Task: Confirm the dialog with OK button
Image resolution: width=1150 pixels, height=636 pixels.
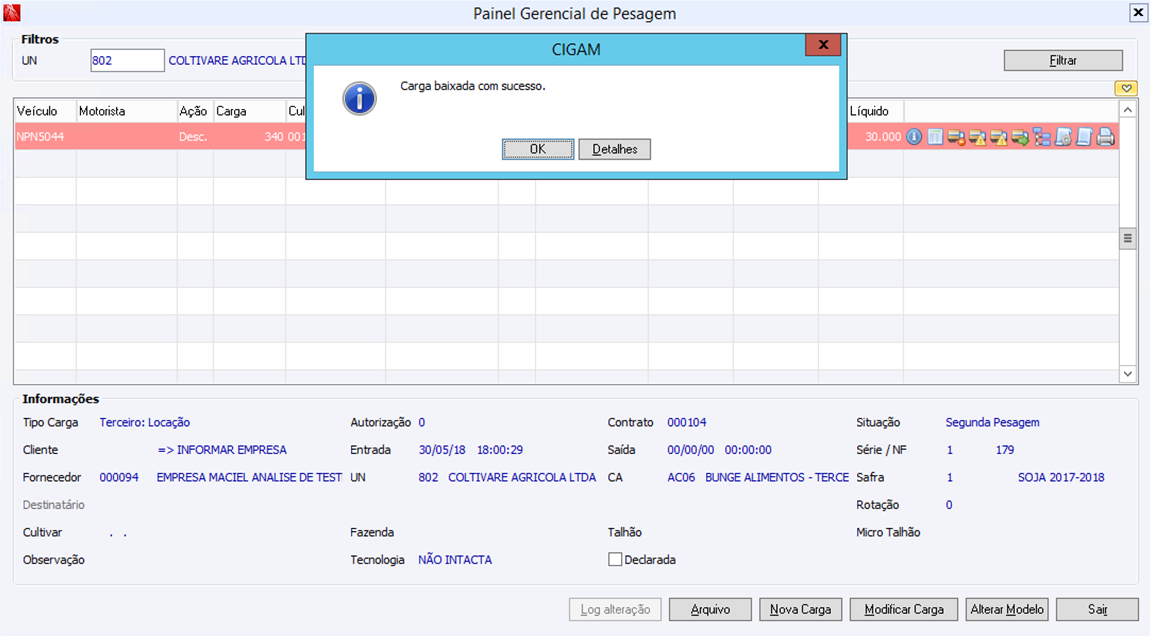Action: point(538,149)
